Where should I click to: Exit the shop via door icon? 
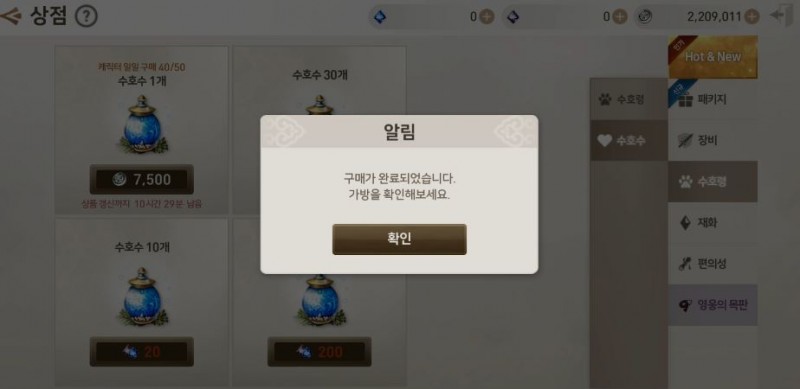[783, 16]
